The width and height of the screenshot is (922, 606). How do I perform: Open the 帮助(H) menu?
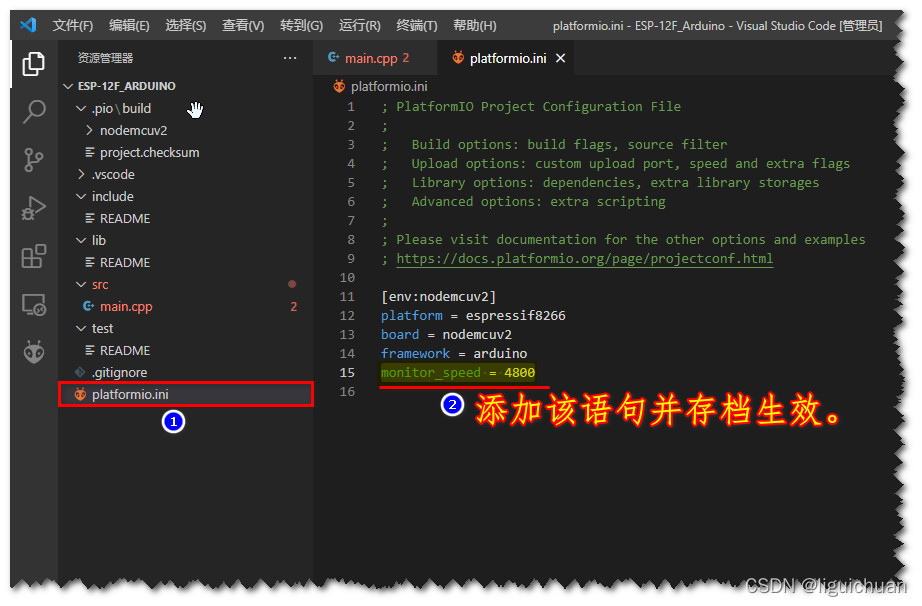tap(475, 25)
